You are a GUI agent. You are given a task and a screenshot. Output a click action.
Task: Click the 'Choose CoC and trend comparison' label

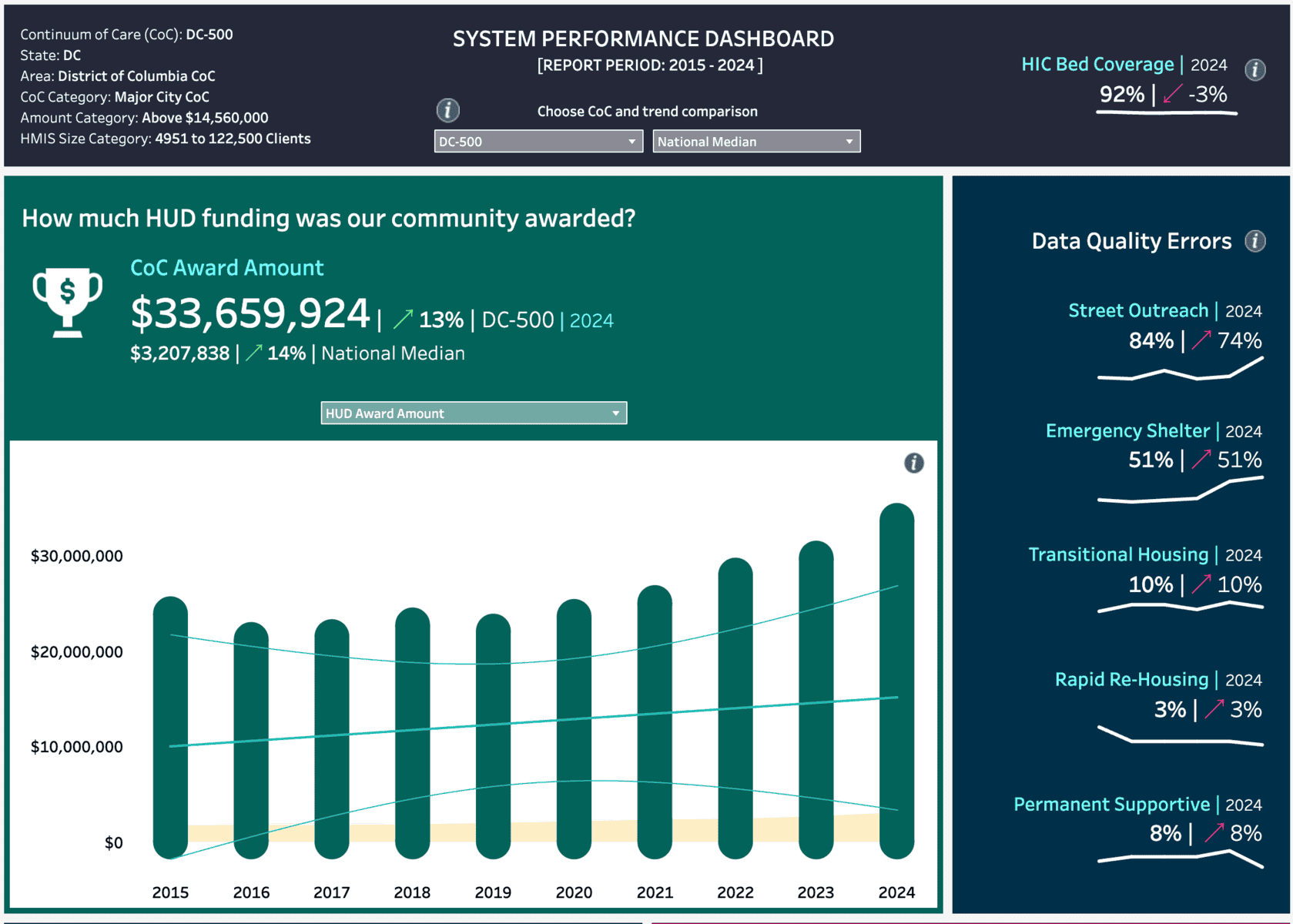pos(648,112)
